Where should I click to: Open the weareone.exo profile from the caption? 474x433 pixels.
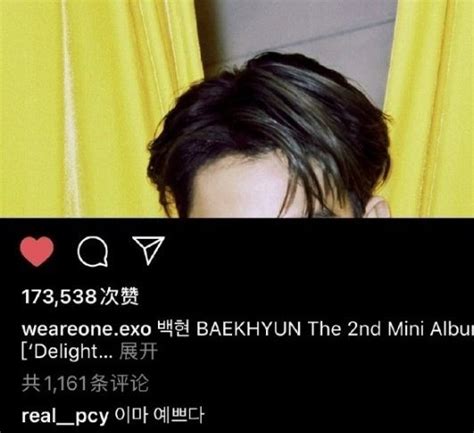(x=86, y=329)
